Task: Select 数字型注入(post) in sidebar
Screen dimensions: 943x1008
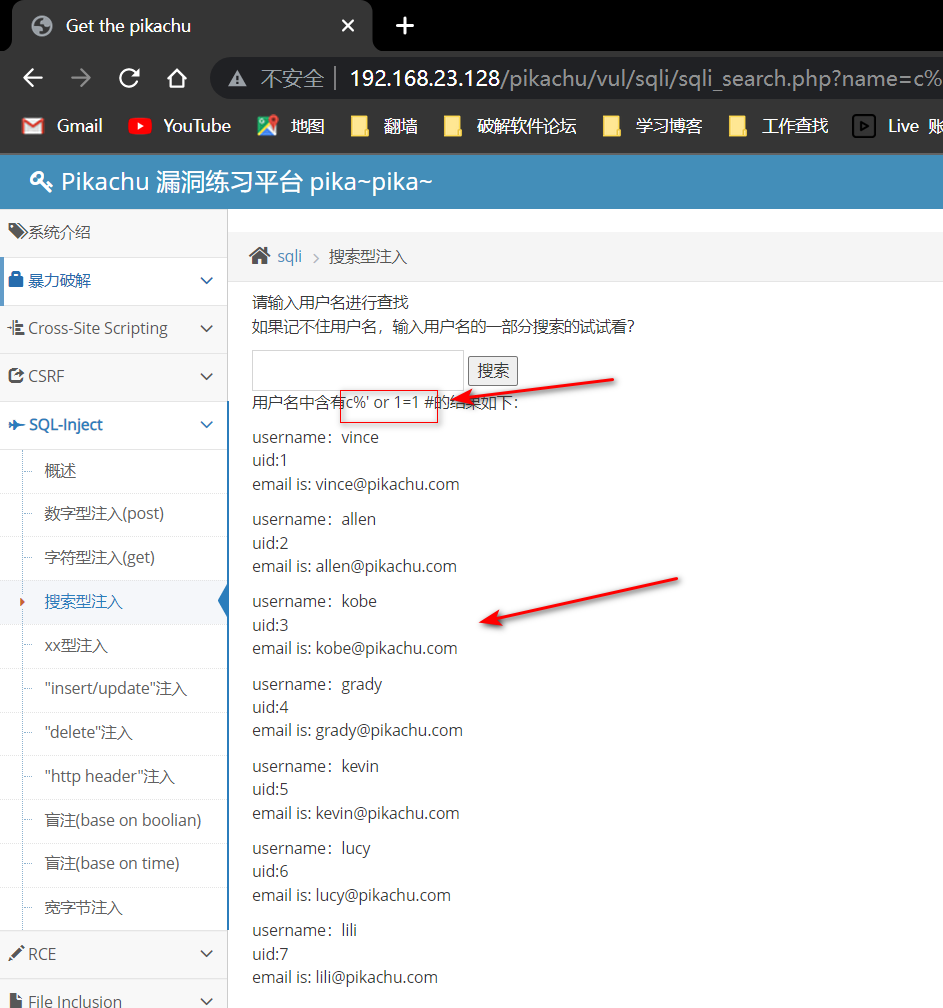Action: [104, 514]
